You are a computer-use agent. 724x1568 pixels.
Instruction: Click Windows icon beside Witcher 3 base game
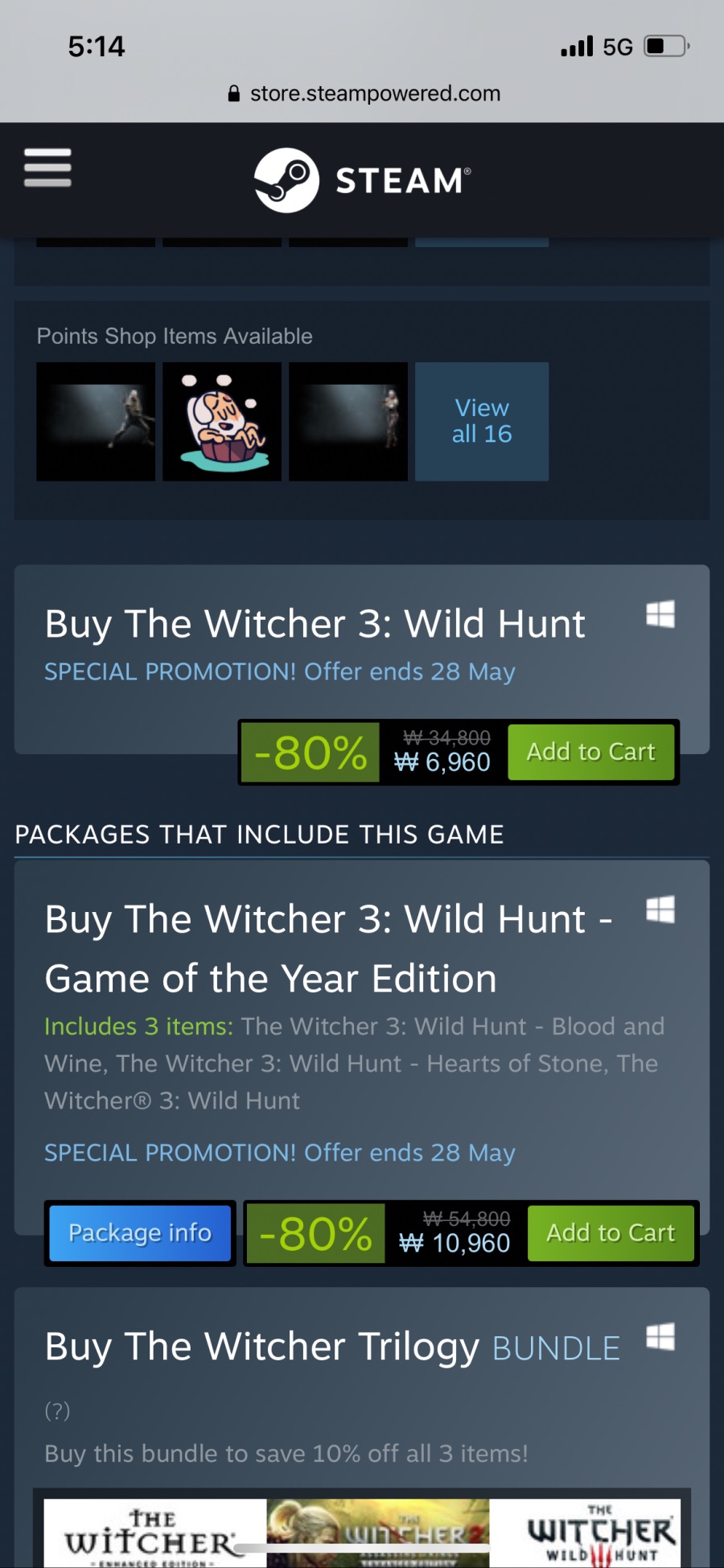[x=660, y=615]
